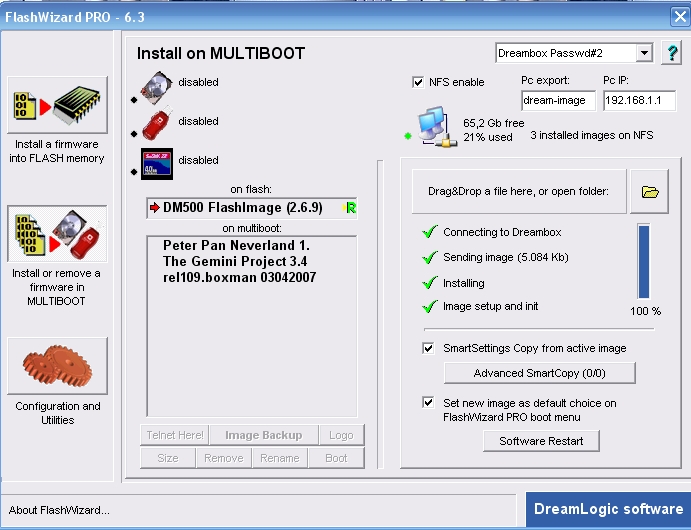Image resolution: width=691 pixels, height=530 pixels.
Task: Toggle SmartSettings Copy from active image checkbox
Action: point(428,348)
